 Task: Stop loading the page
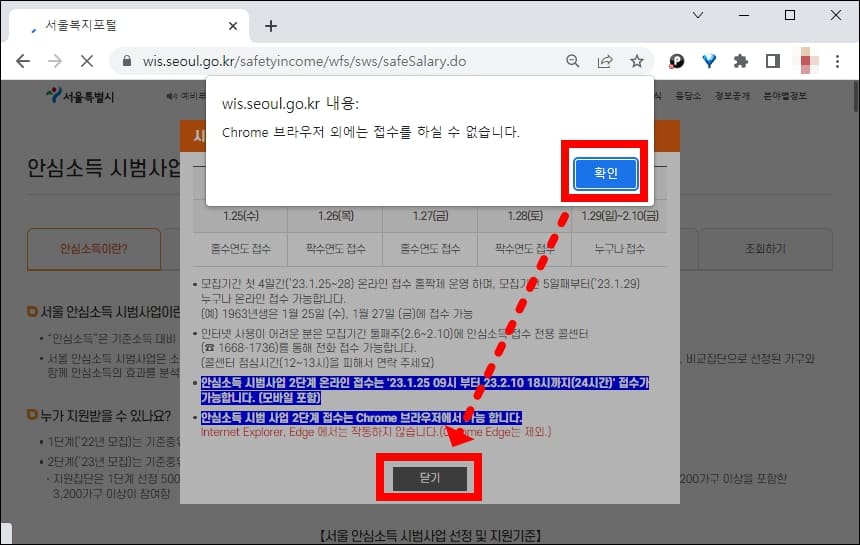(x=87, y=61)
